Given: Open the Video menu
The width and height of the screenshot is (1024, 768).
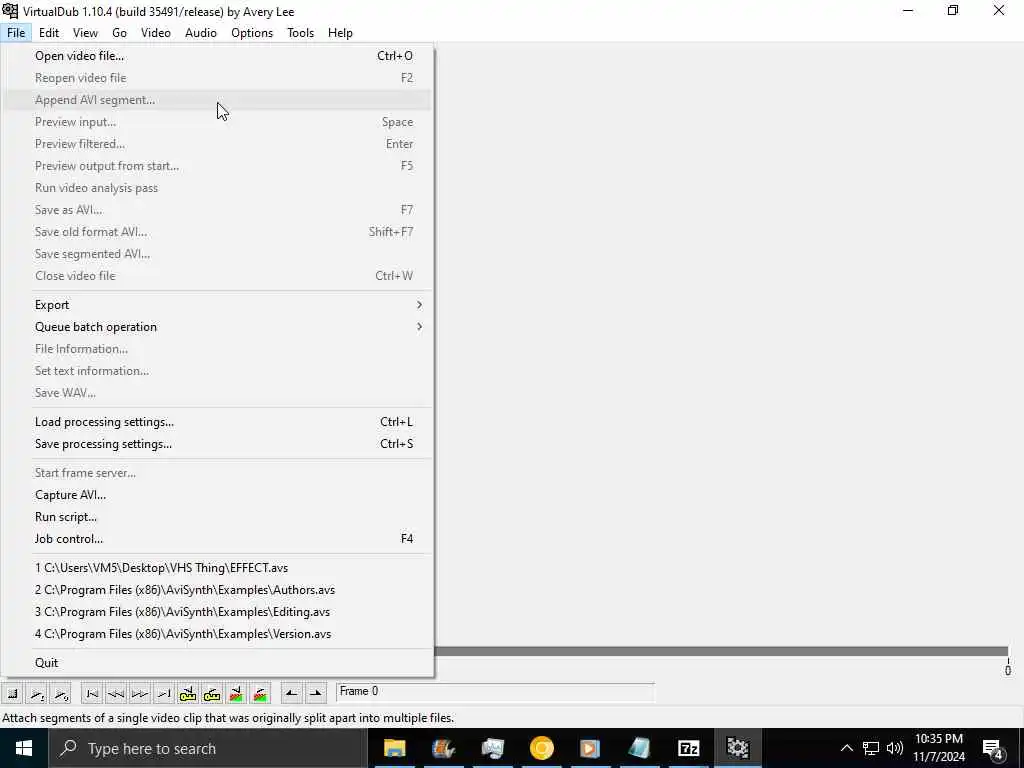Looking at the screenshot, I should 156,33.
